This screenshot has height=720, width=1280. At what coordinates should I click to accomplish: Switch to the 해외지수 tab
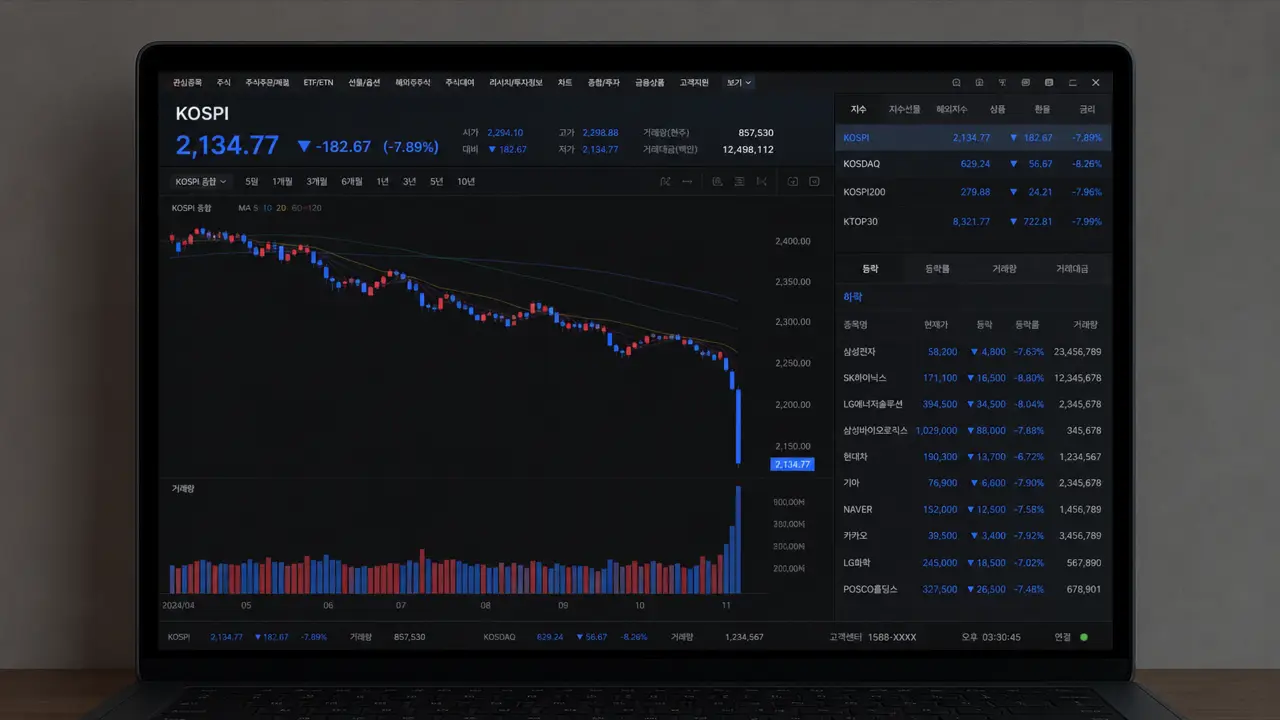point(952,109)
